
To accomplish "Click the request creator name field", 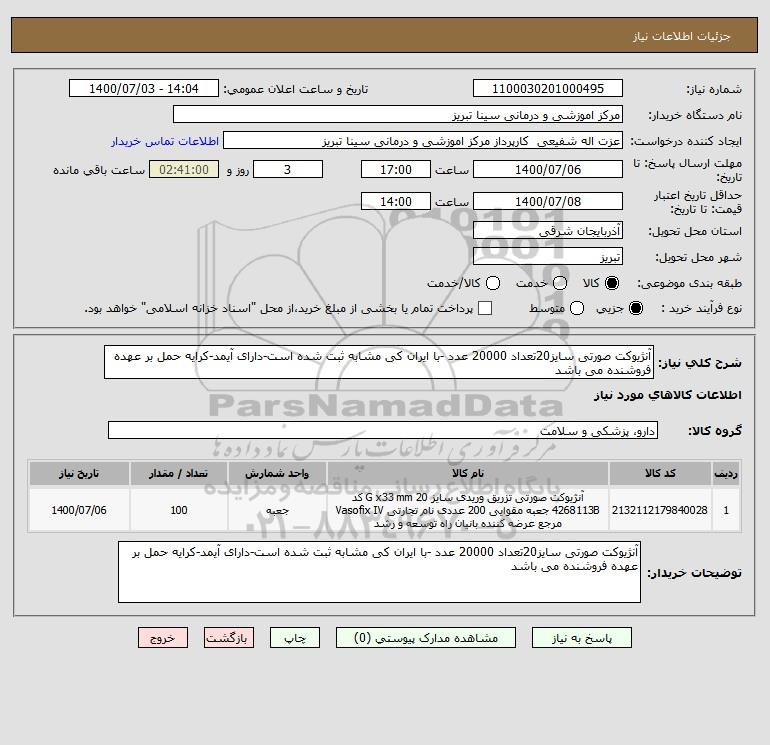I will (x=423, y=141).
